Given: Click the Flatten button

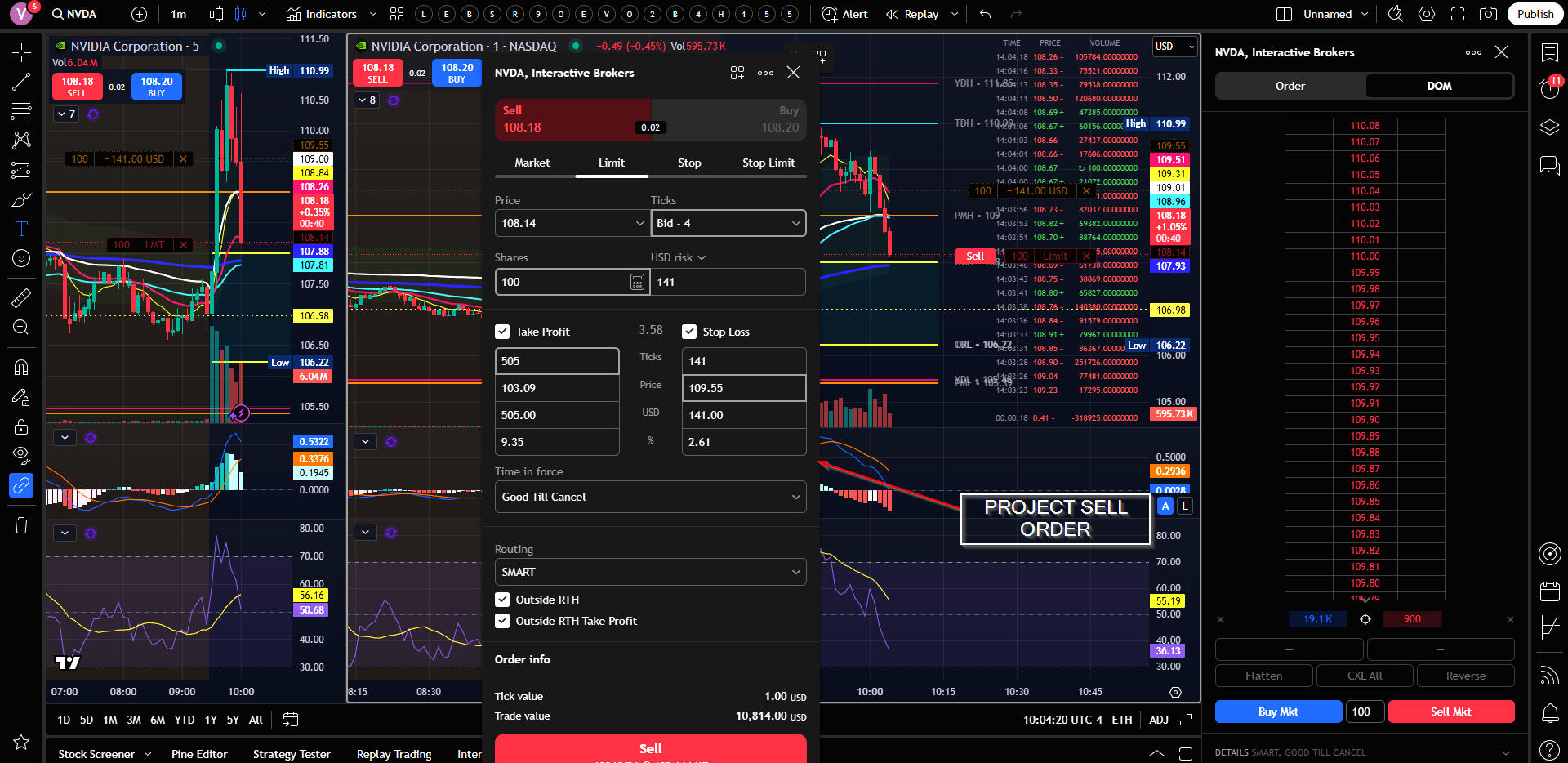Looking at the screenshot, I should (1263, 676).
